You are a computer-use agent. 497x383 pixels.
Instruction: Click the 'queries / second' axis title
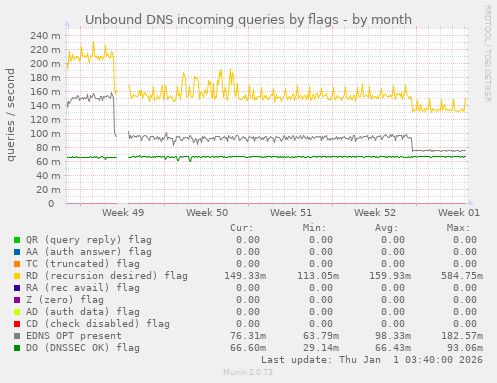pyautogui.click(x=10, y=115)
